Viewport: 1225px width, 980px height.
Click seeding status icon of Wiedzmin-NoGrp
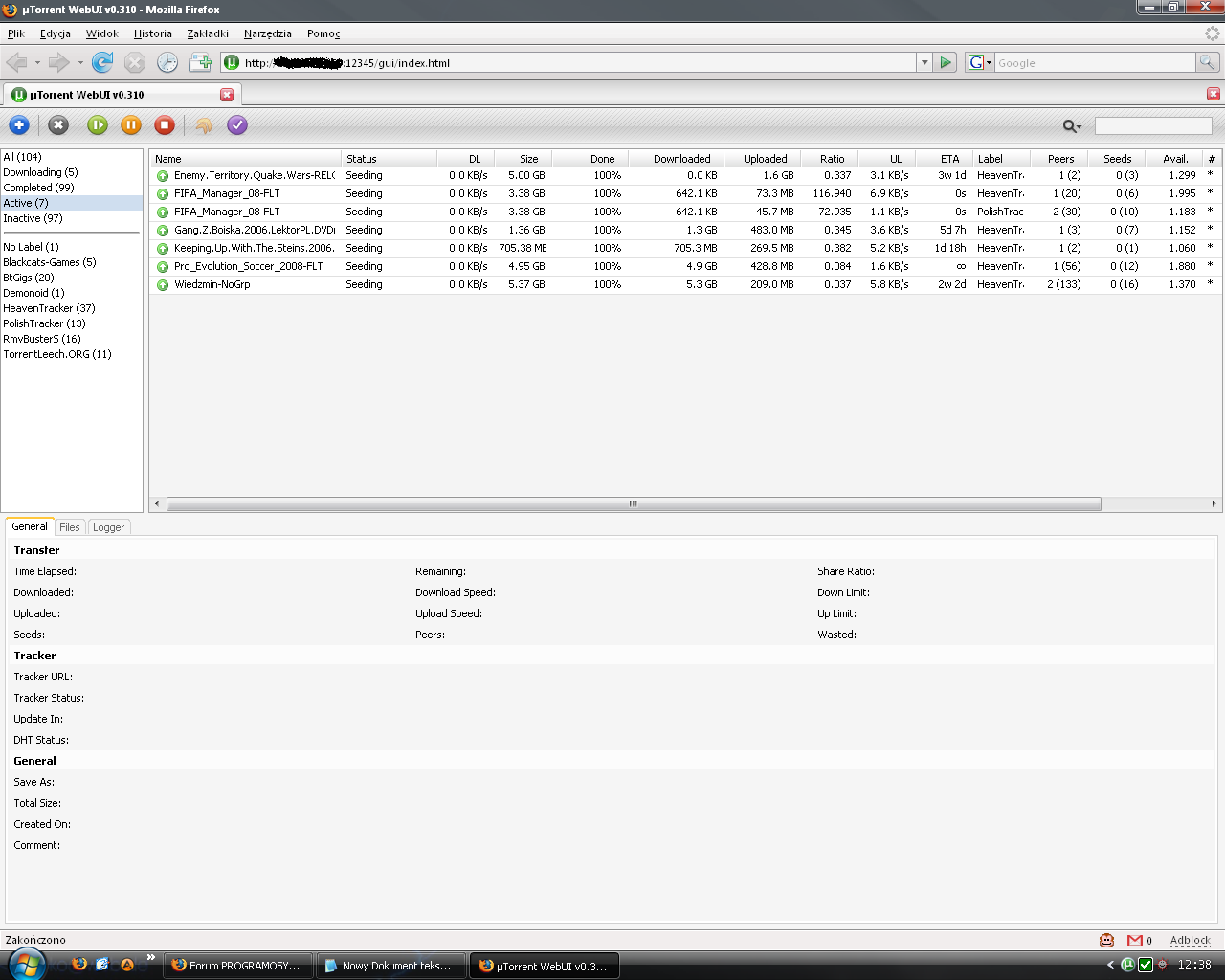[x=163, y=285]
